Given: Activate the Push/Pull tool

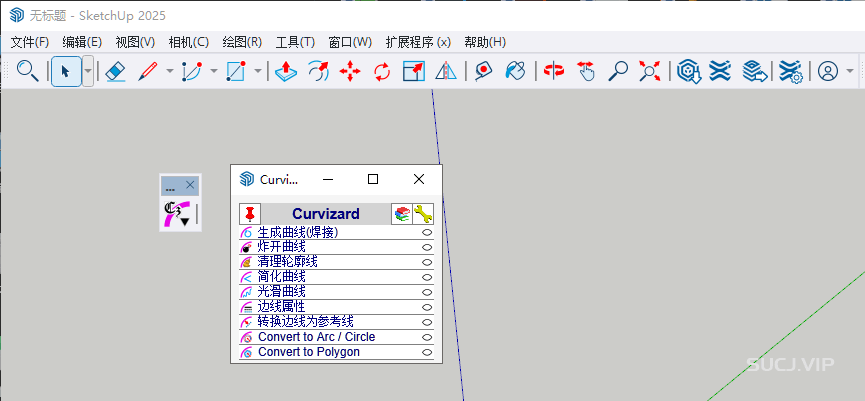Looking at the screenshot, I should pyautogui.click(x=286, y=71).
